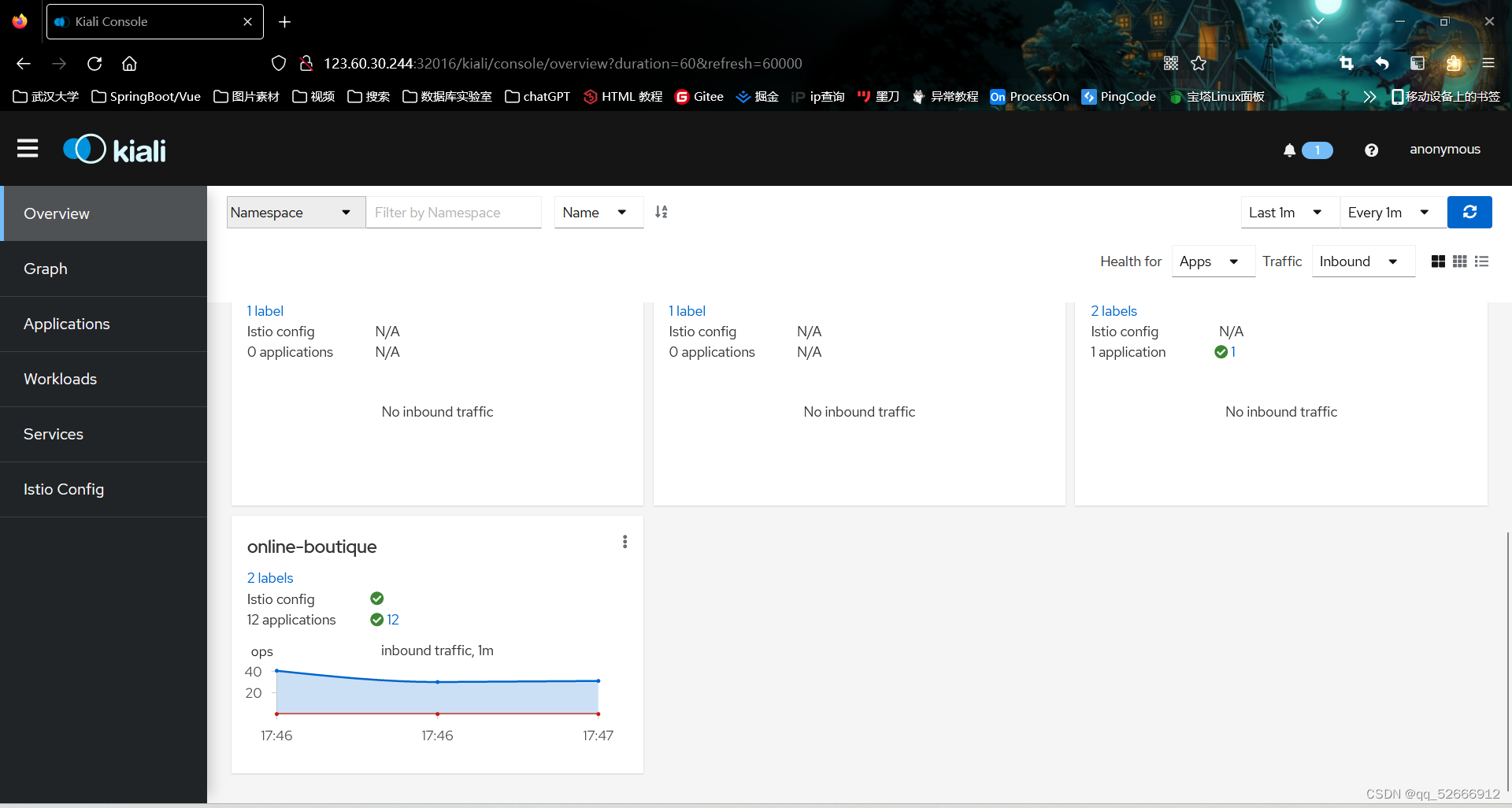Click the anonymous user menu
Viewport: 1512px width, 808px height.
(x=1445, y=150)
